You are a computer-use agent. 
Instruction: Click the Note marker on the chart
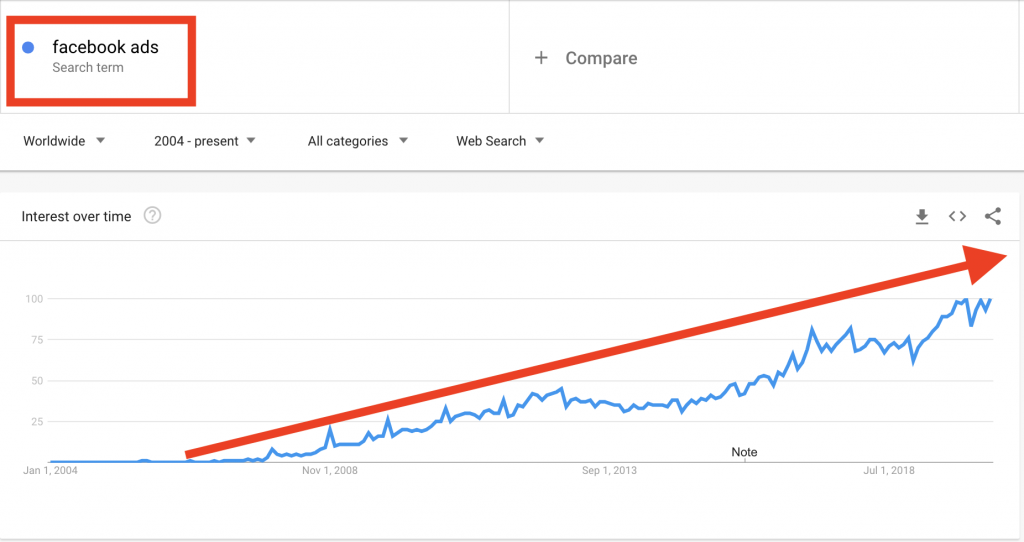click(x=744, y=452)
